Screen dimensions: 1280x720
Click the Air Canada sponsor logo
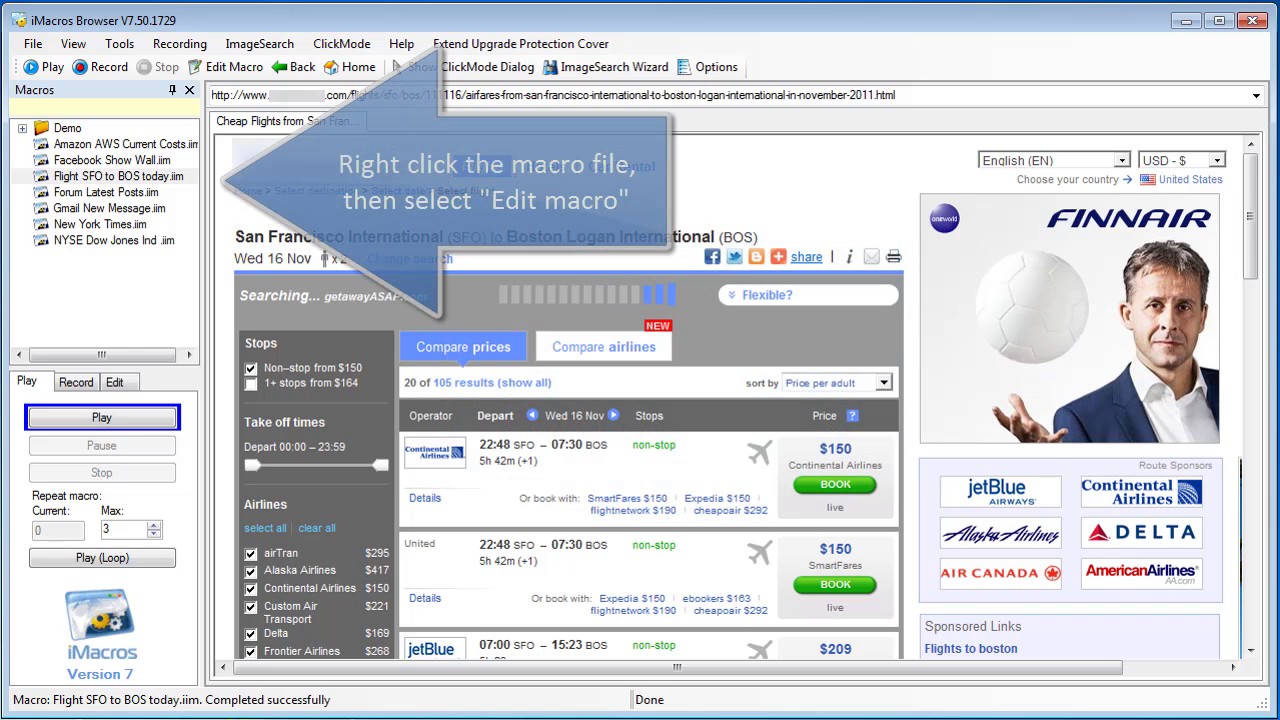click(x=1000, y=573)
